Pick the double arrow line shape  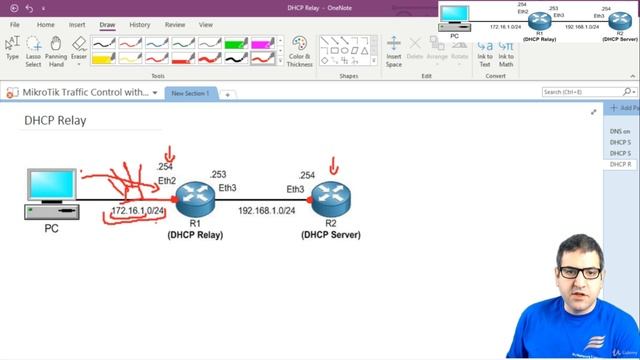[344, 40]
